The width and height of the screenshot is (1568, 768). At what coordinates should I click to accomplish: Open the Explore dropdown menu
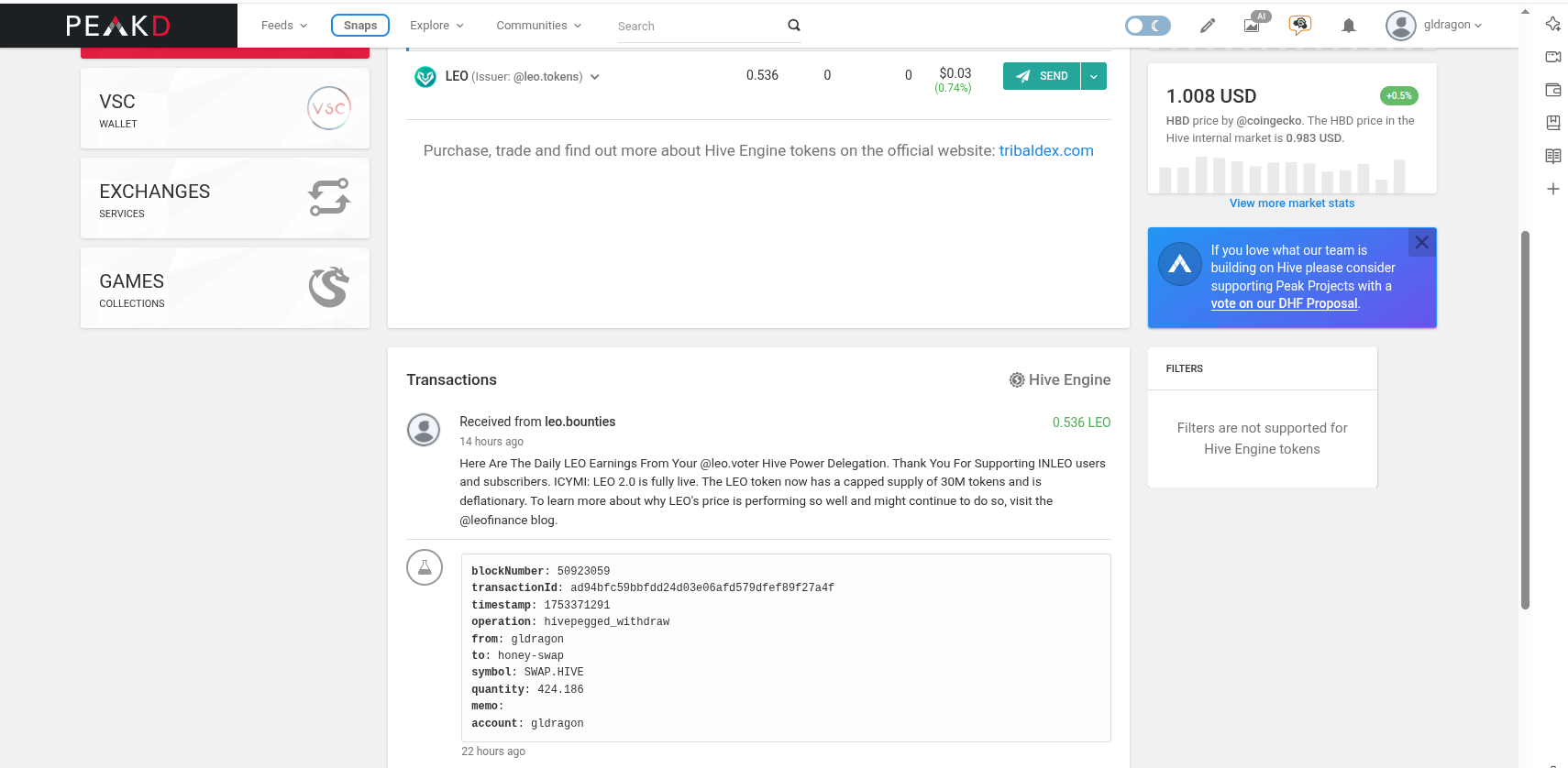[436, 26]
